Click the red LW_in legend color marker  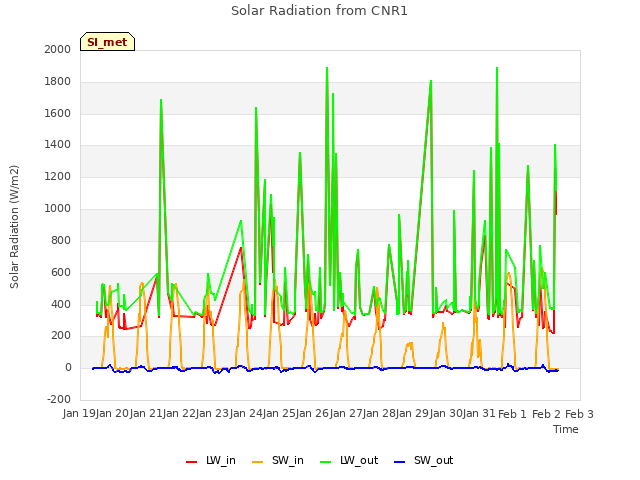[191, 462]
